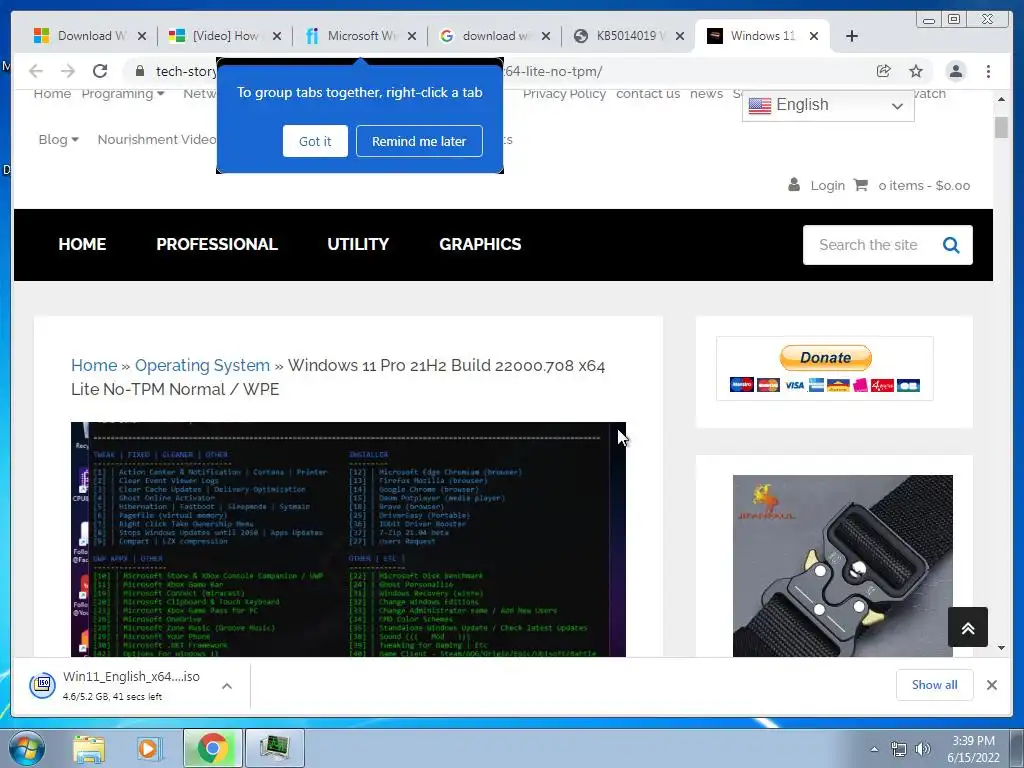Click the site search magnifier icon
This screenshot has width=1024, height=768.
point(952,245)
